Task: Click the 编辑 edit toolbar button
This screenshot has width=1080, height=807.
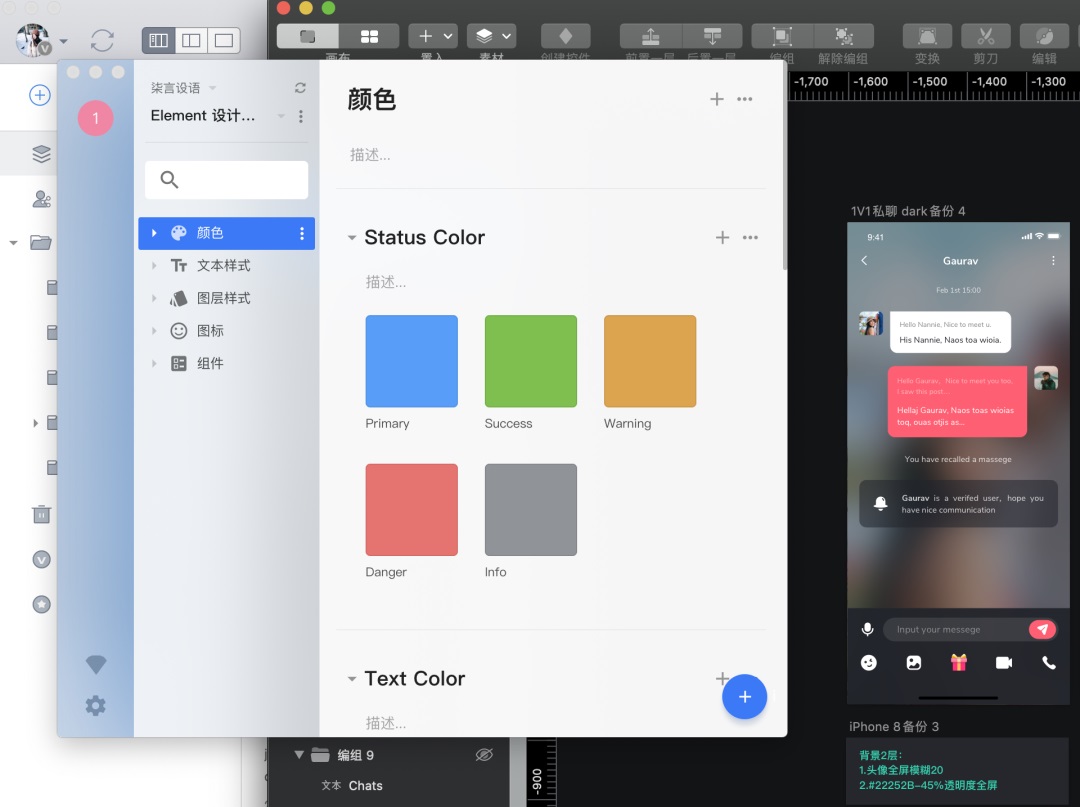Action: coord(1044,36)
